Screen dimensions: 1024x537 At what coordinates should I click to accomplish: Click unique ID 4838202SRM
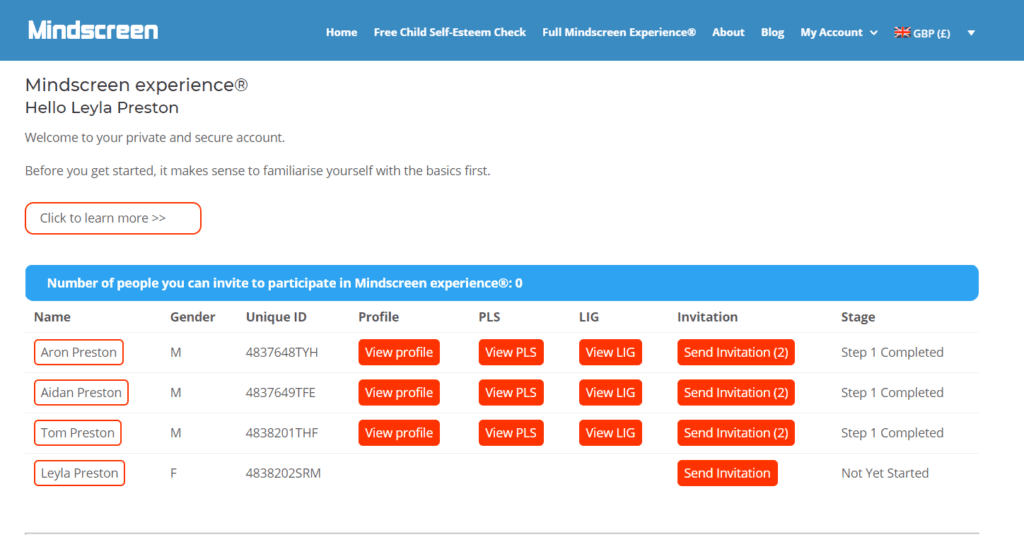(283, 473)
